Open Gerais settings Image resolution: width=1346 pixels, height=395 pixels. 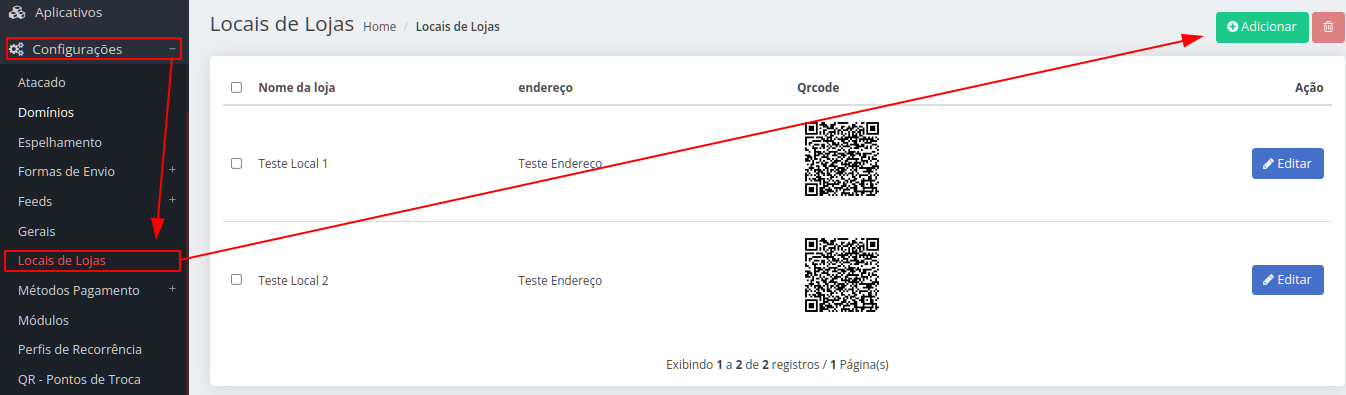(37, 231)
